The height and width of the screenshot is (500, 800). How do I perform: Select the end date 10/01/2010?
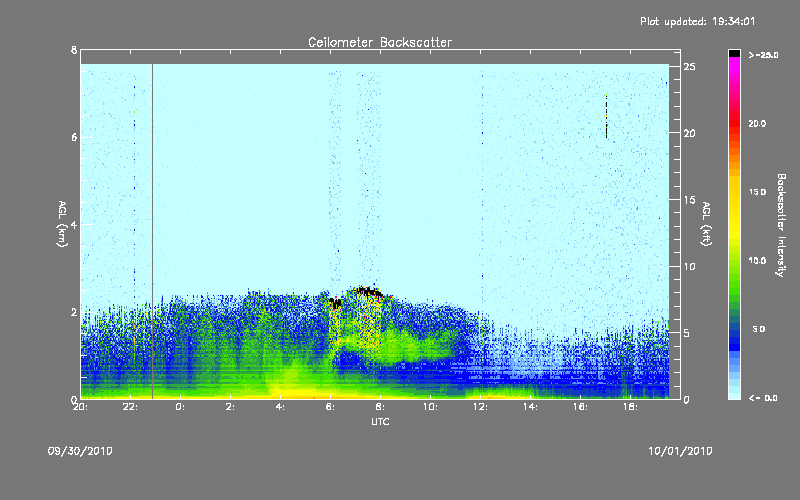[x=680, y=451]
